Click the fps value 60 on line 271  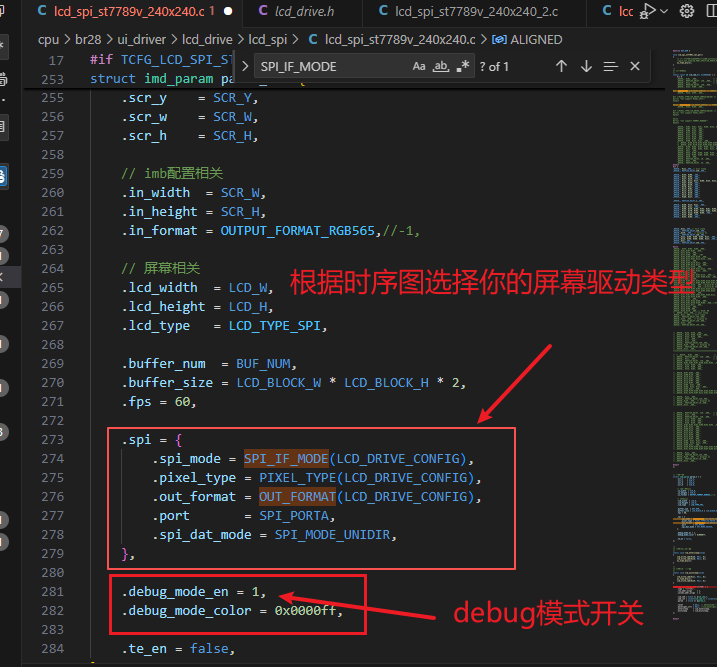(182, 402)
